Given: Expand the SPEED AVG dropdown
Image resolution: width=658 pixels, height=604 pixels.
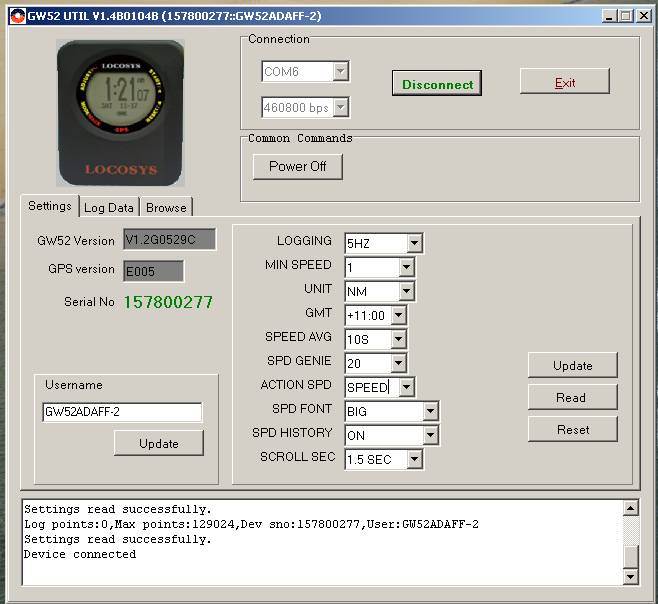Looking at the screenshot, I should (398, 339).
